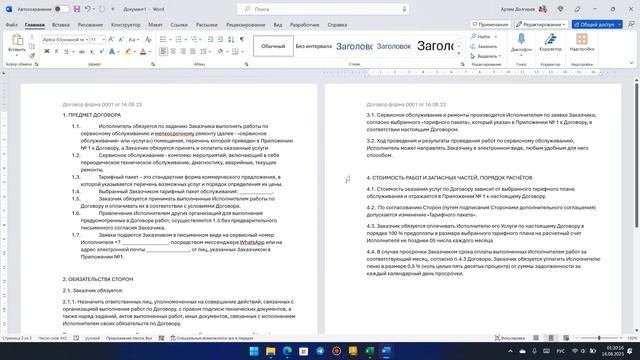Viewport: 640px width, 360px height.
Task: Open font color dropdown arrow
Action: pyautogui.click(x=149, y=52)
